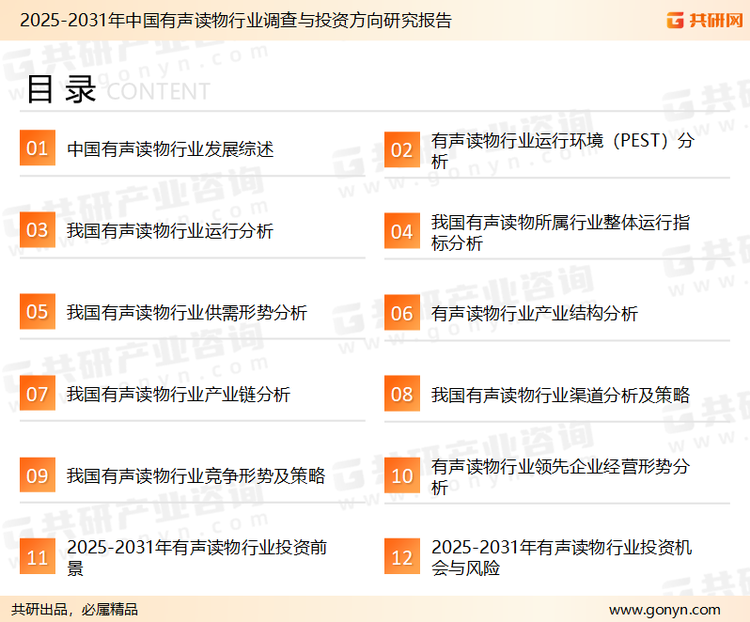The width and height of the screenshot is (750, 622).
Task: Click the orange 09 number badge
Action: [37, 475]
